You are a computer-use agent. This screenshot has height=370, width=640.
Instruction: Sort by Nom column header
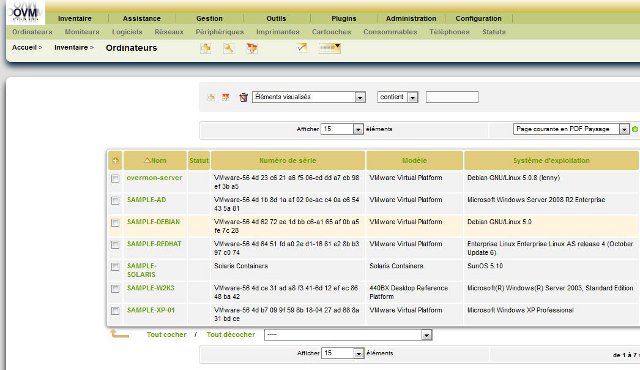pos(155,160)
